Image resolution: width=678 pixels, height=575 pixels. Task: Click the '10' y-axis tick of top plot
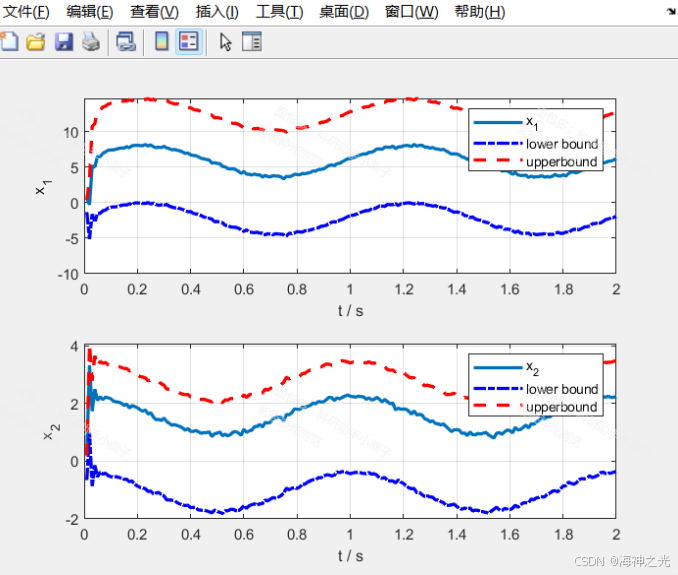pos(70,133)
